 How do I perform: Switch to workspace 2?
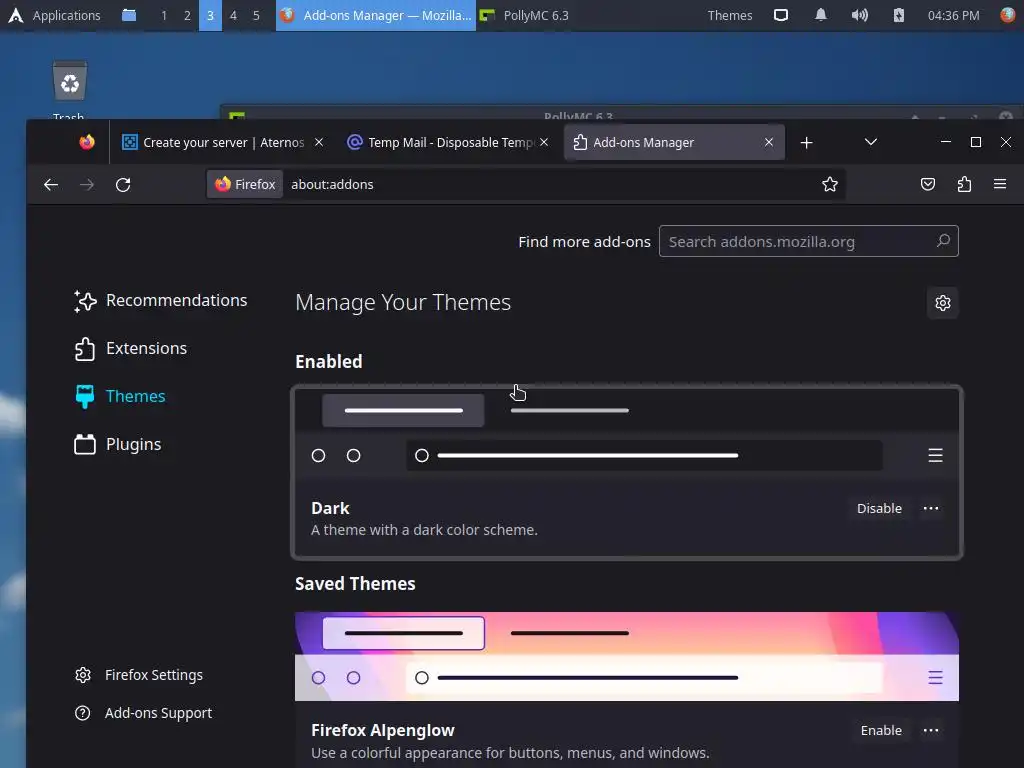tap(187, 15)
